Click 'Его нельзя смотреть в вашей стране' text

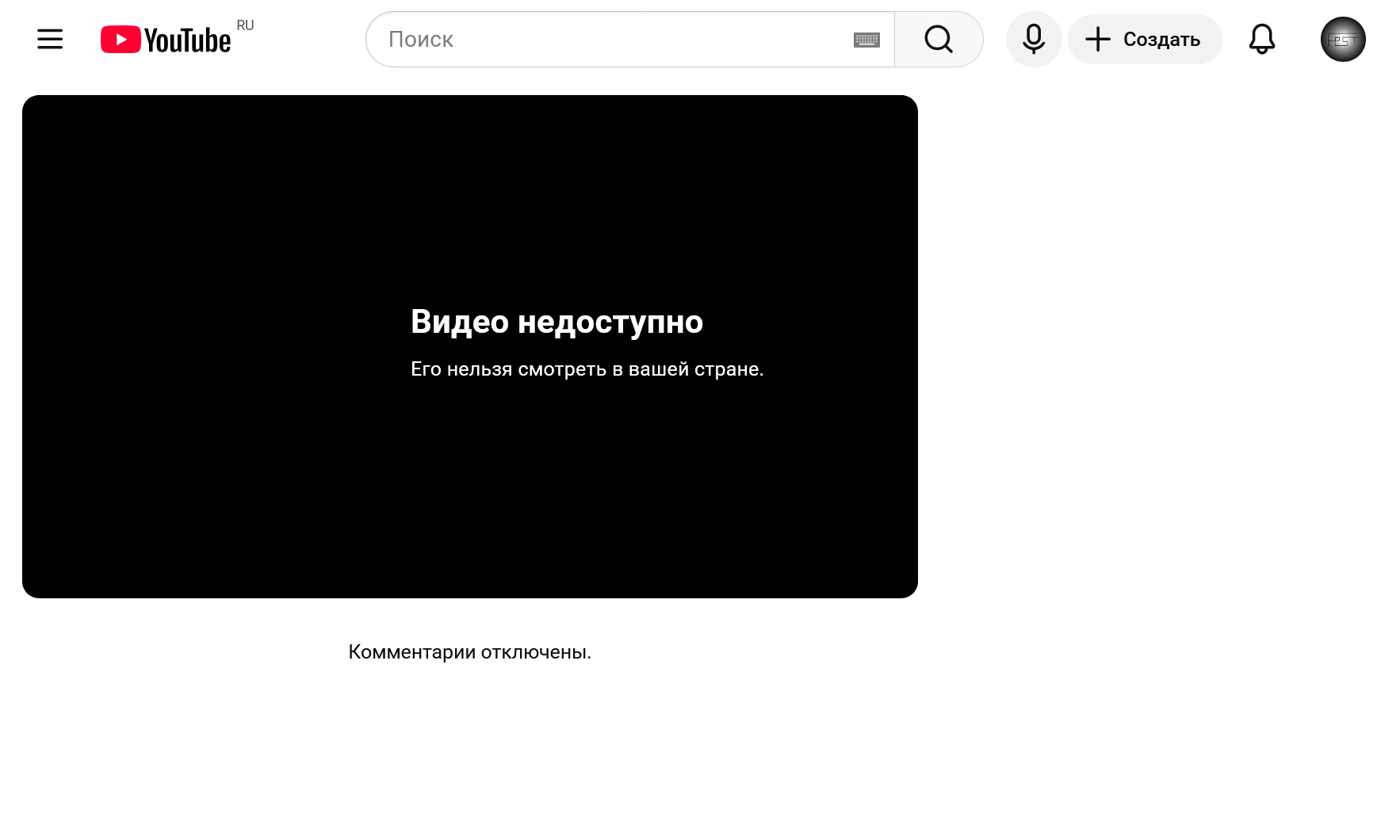587,369
